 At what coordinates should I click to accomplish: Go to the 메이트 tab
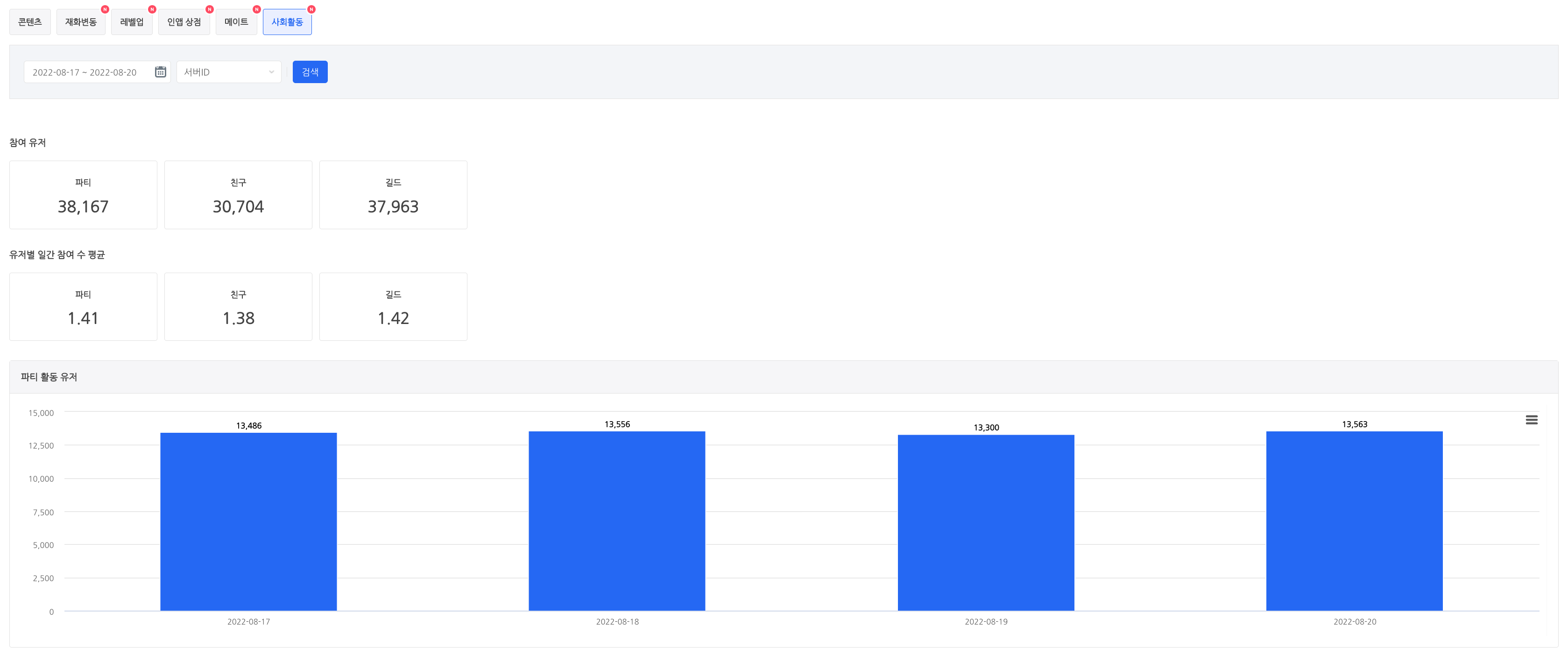click(236, 22)
